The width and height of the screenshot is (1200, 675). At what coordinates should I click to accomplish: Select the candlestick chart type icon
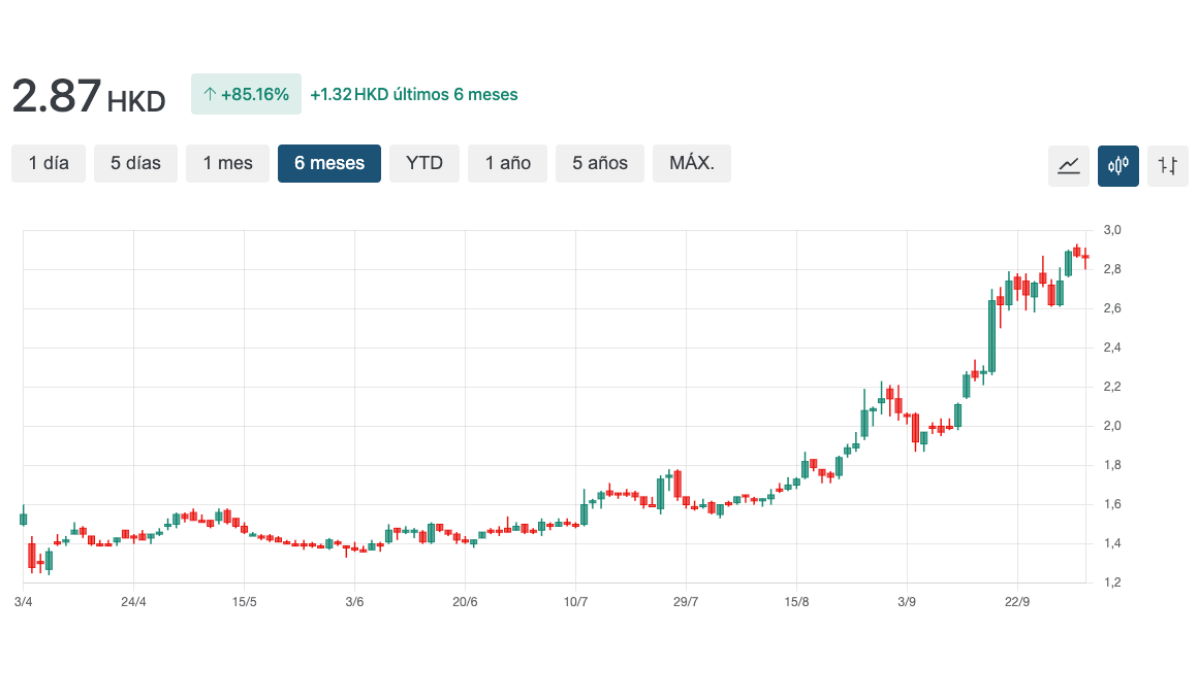tap(1118, 165)
